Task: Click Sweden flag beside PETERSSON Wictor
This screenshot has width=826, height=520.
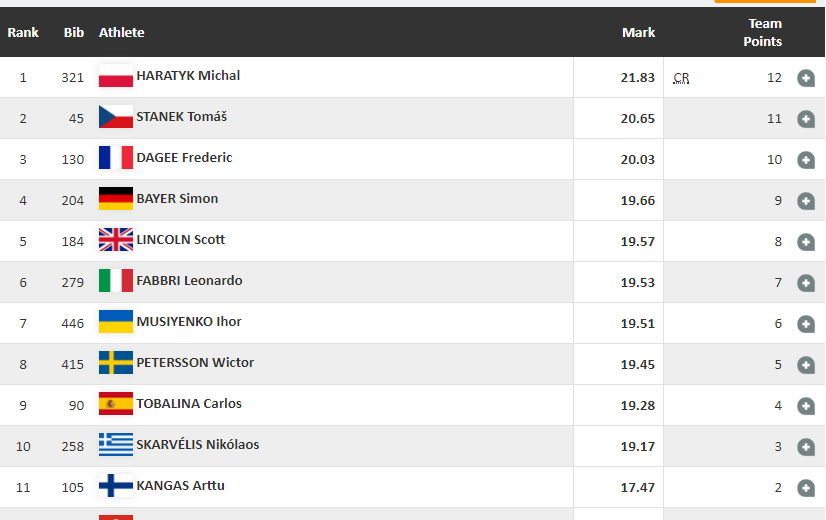Action: [116, 364]
